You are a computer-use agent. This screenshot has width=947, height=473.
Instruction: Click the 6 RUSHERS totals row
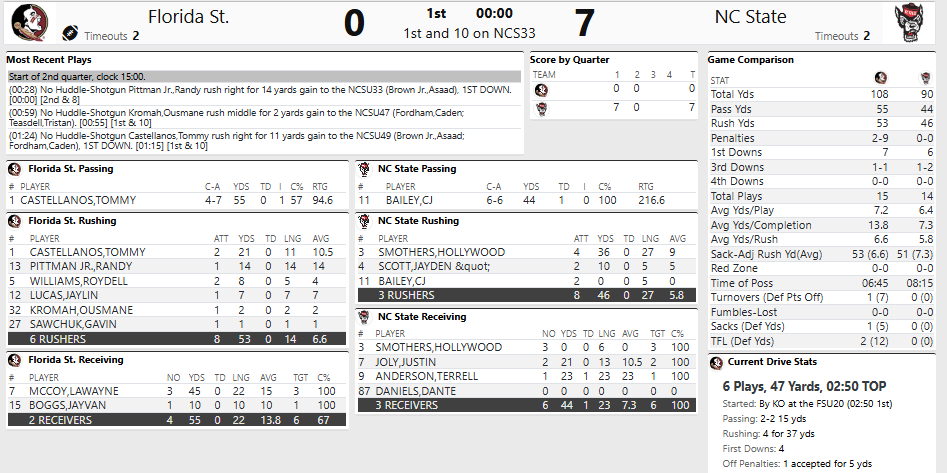[x=177, y=339]
